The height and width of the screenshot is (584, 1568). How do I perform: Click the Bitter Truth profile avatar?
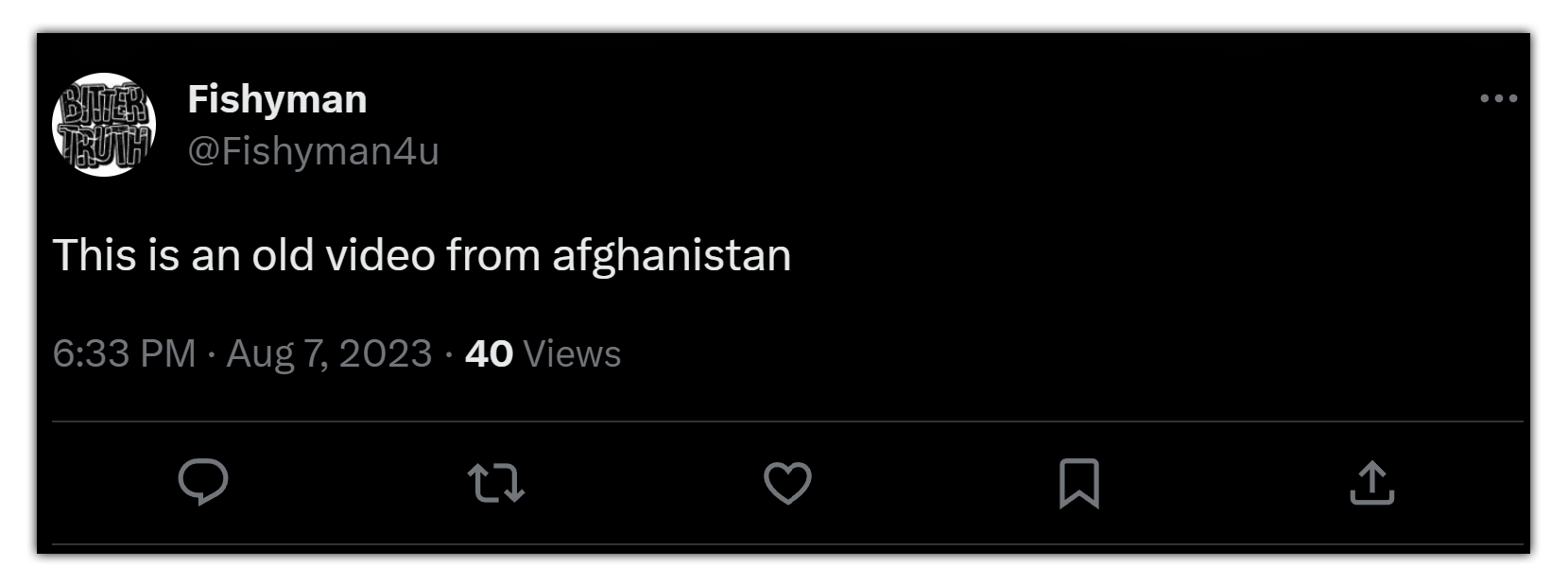pyautogui.click(x=104, y=125)
